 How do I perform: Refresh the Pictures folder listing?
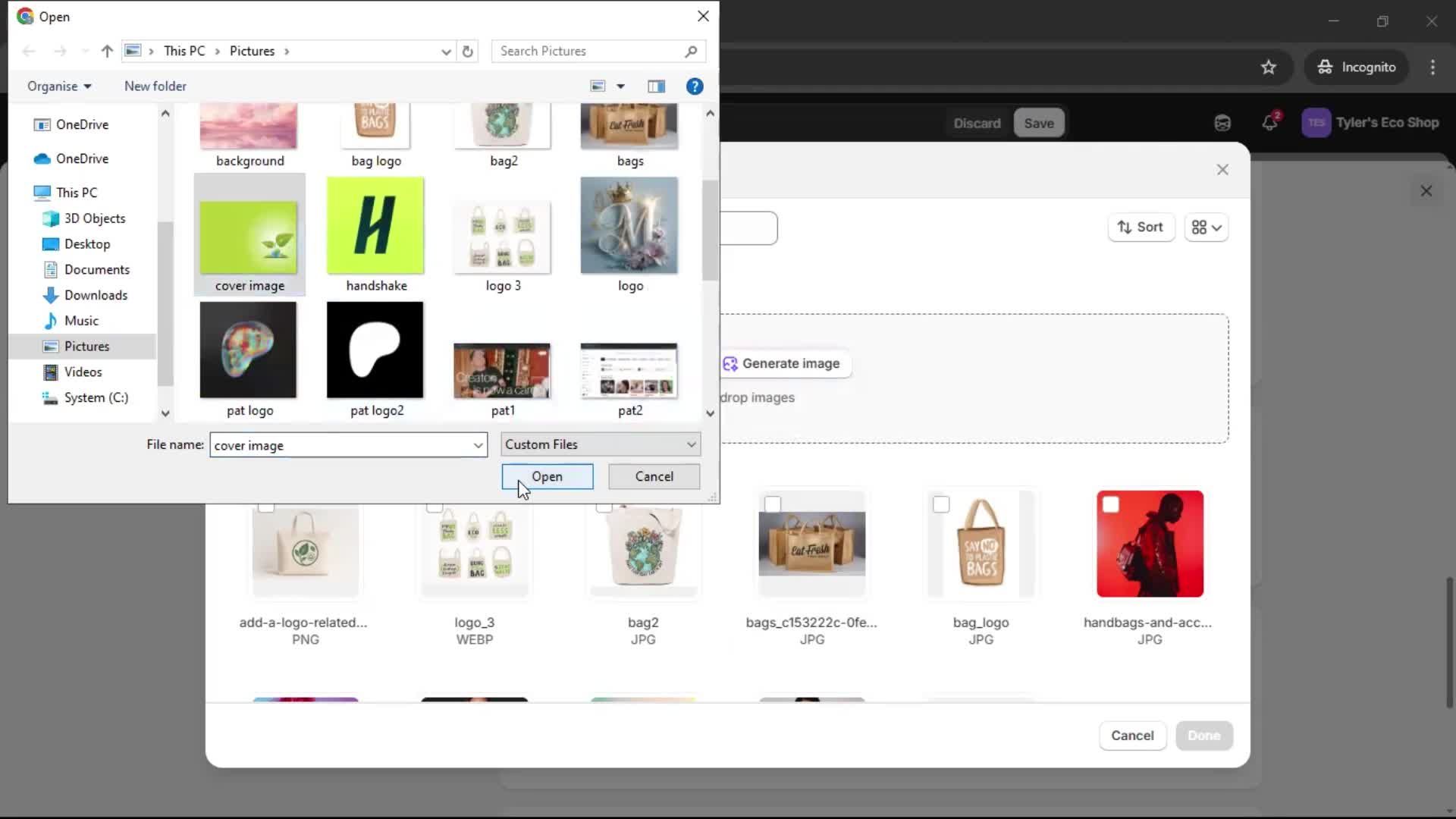tap(468, 51)
